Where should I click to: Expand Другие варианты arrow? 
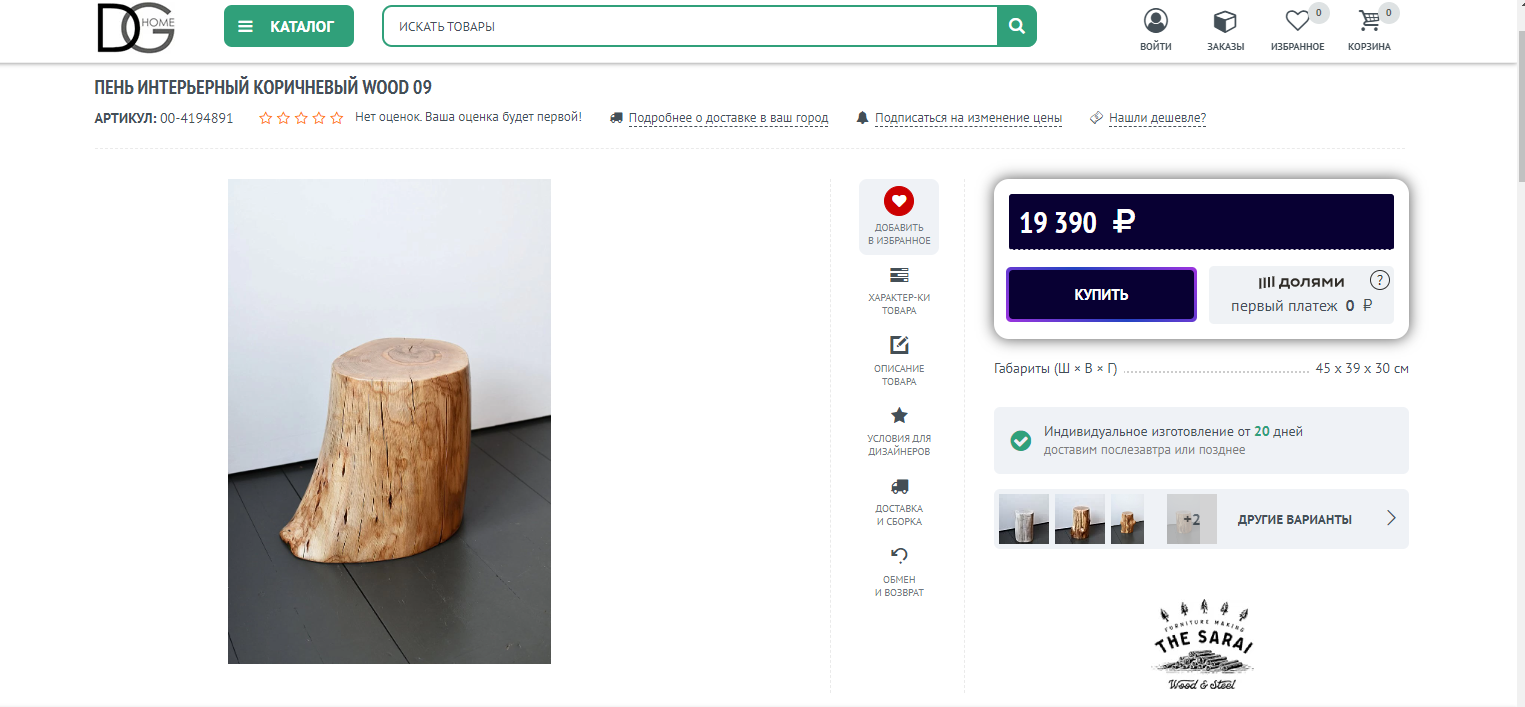[x=1391, y=519]
